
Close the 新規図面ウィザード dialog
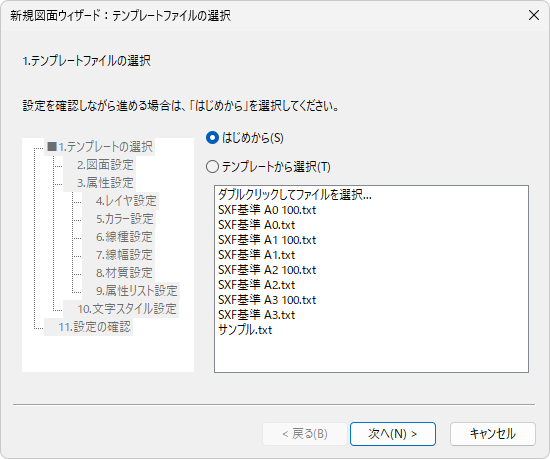tap(534, 15)
